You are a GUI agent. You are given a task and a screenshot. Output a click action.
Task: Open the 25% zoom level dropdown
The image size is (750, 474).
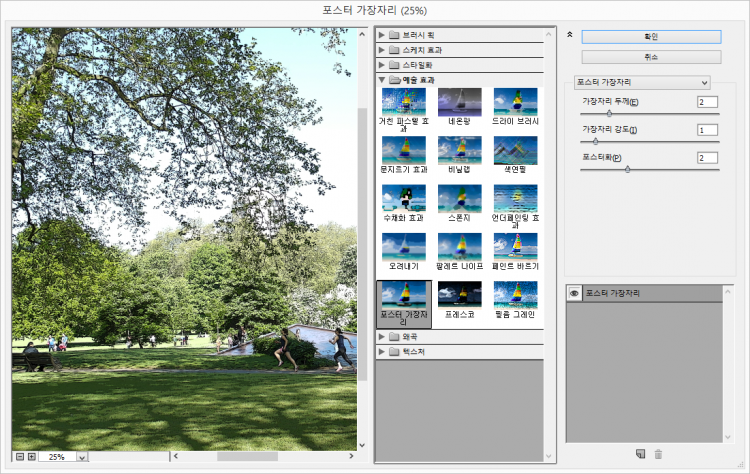tap(81, 457)
